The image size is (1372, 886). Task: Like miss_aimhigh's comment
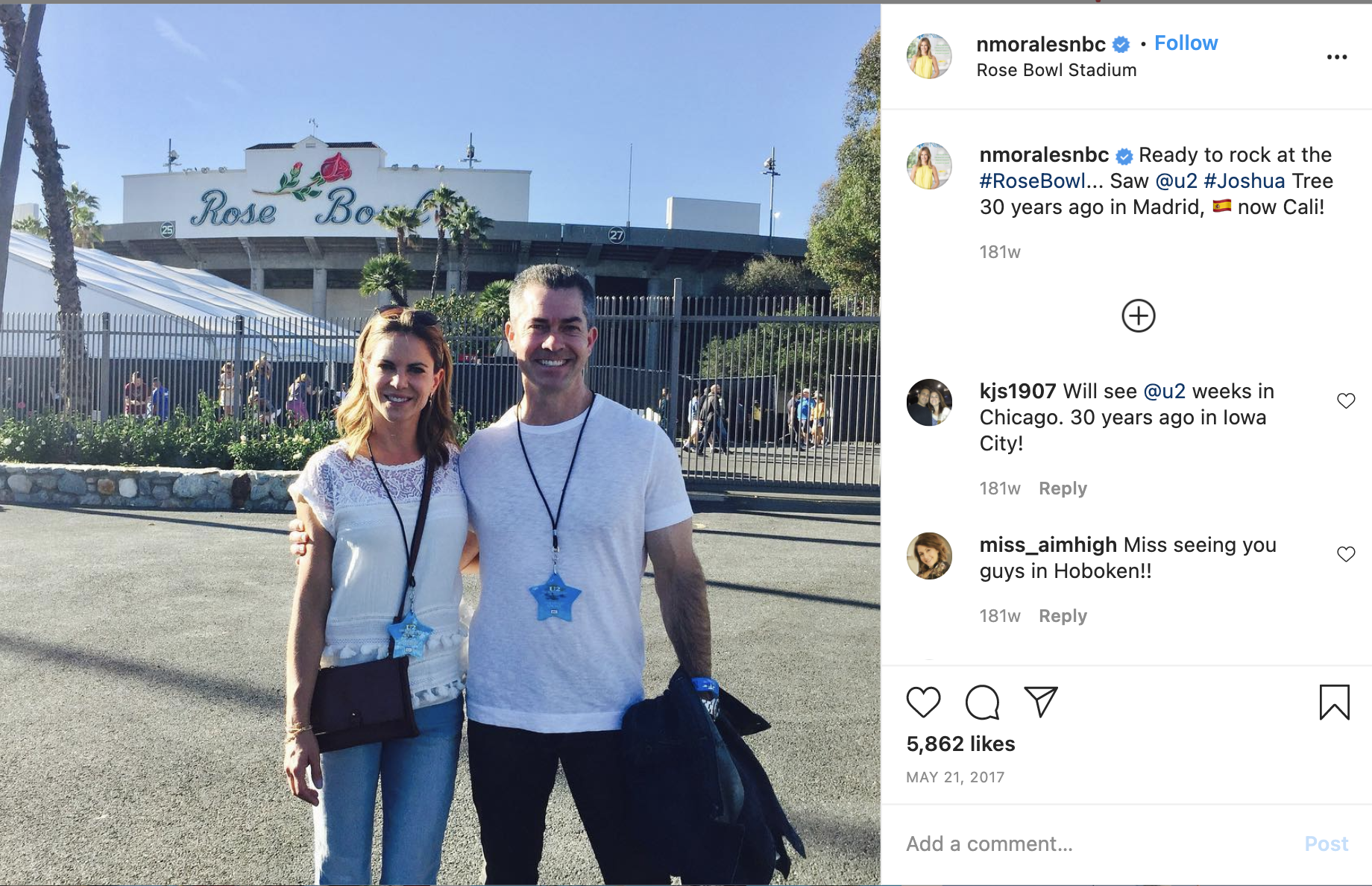pyautogui.click(x=1346, y=554)
